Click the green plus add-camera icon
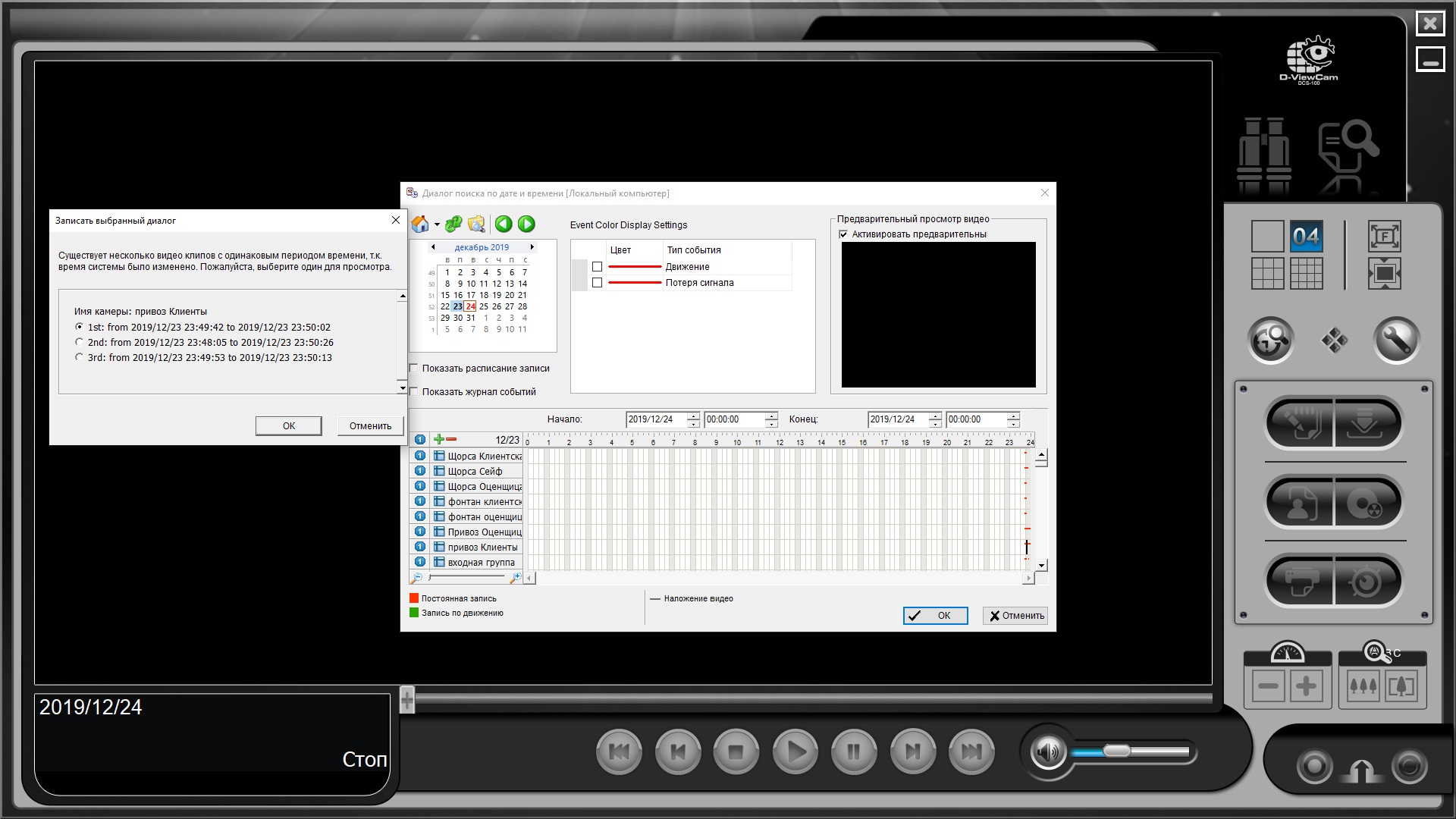This screenshot has width=1456, height=819. (438, 440)
